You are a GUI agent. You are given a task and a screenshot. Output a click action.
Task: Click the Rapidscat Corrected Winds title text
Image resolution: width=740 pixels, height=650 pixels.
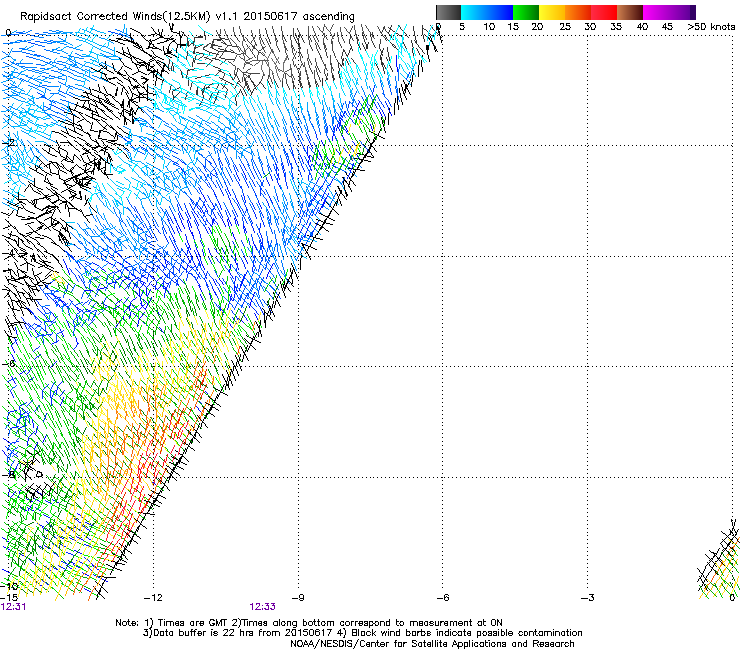tap(187, 17)
